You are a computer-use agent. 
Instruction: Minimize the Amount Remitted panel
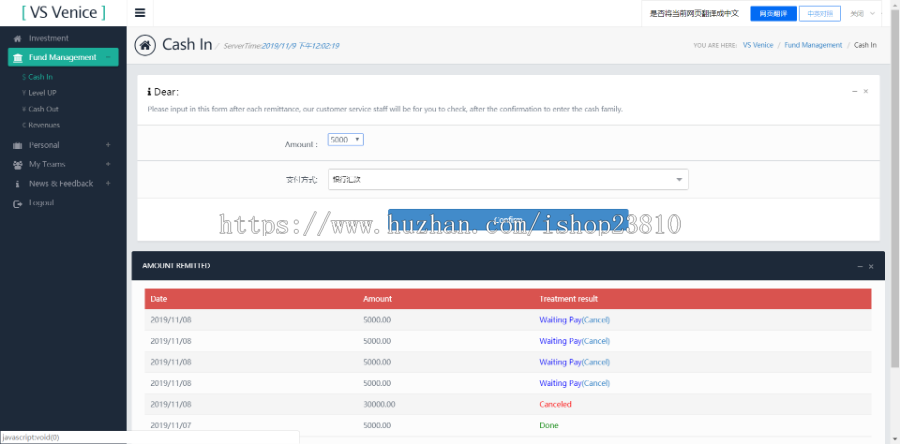coord(860,266)
